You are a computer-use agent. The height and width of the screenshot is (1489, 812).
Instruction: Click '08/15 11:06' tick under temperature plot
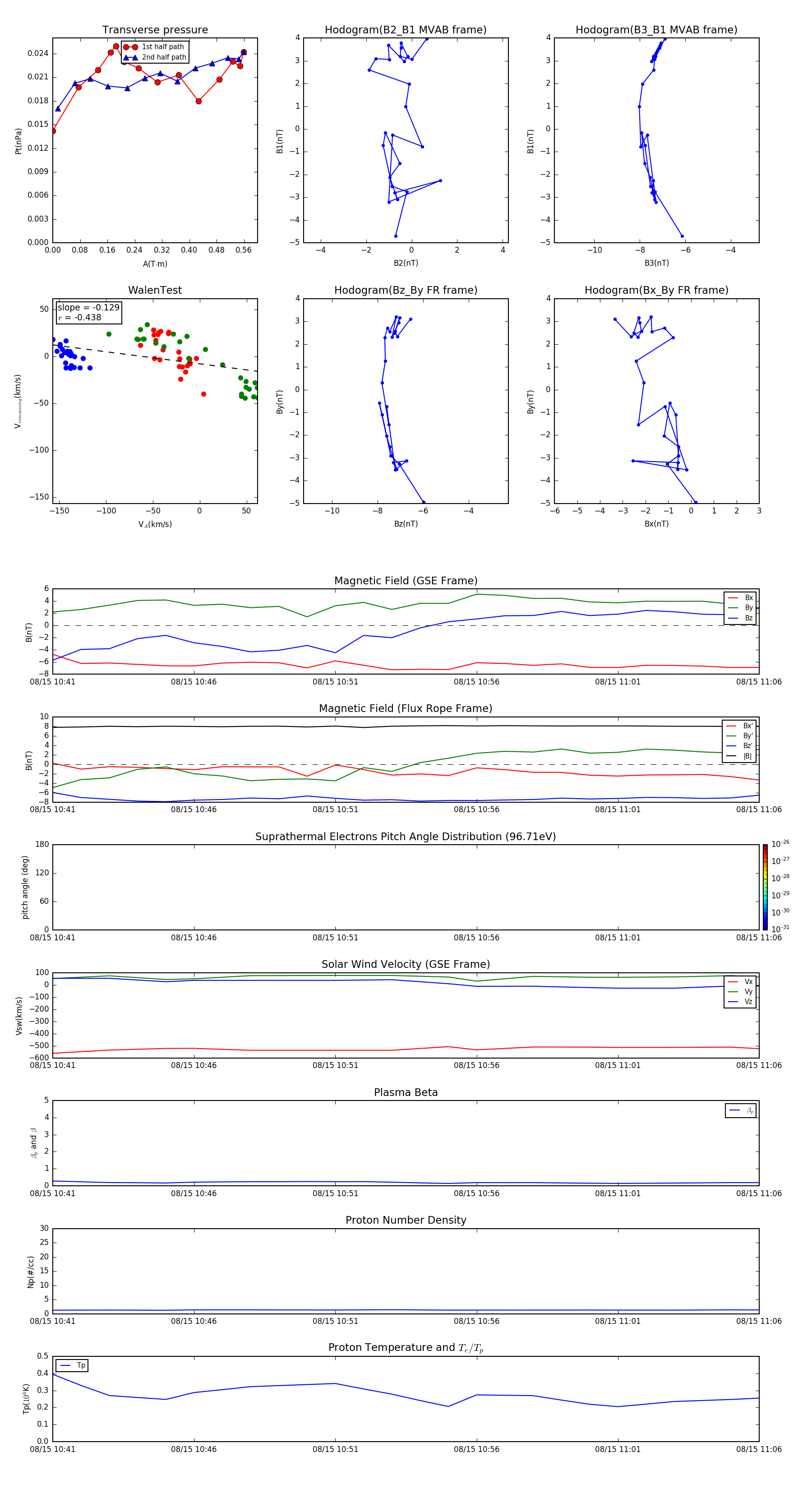click(x=759, y=1449)
